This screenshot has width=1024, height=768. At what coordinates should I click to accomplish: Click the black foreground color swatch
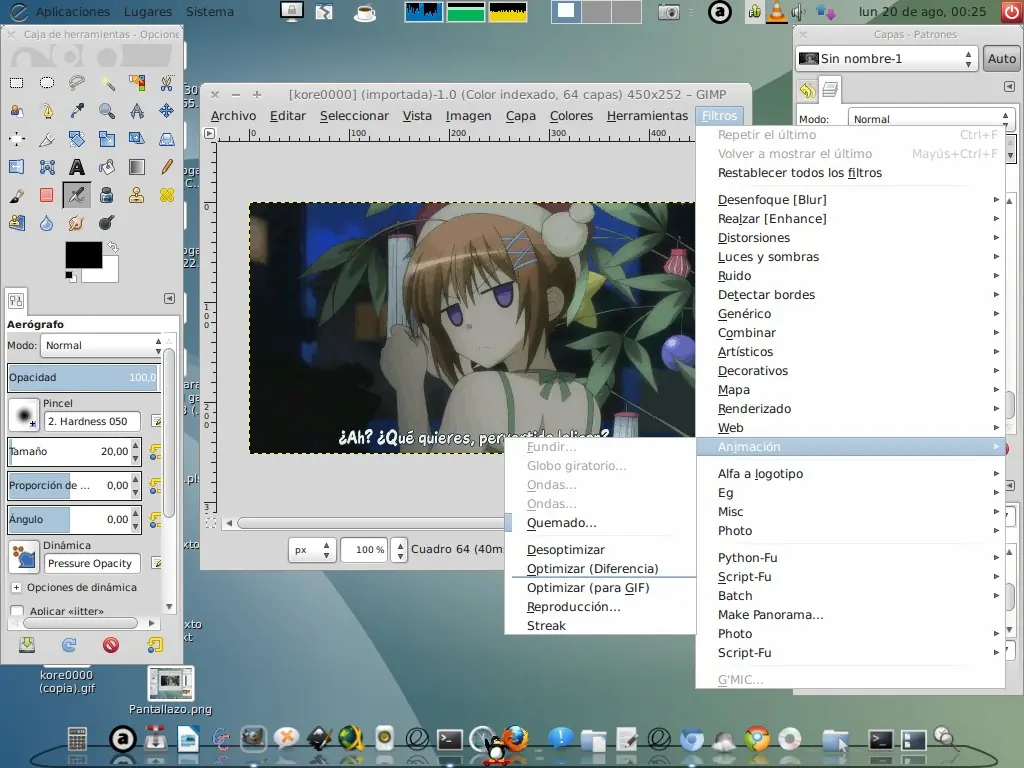pyautogui.click(x=83, y=255)
